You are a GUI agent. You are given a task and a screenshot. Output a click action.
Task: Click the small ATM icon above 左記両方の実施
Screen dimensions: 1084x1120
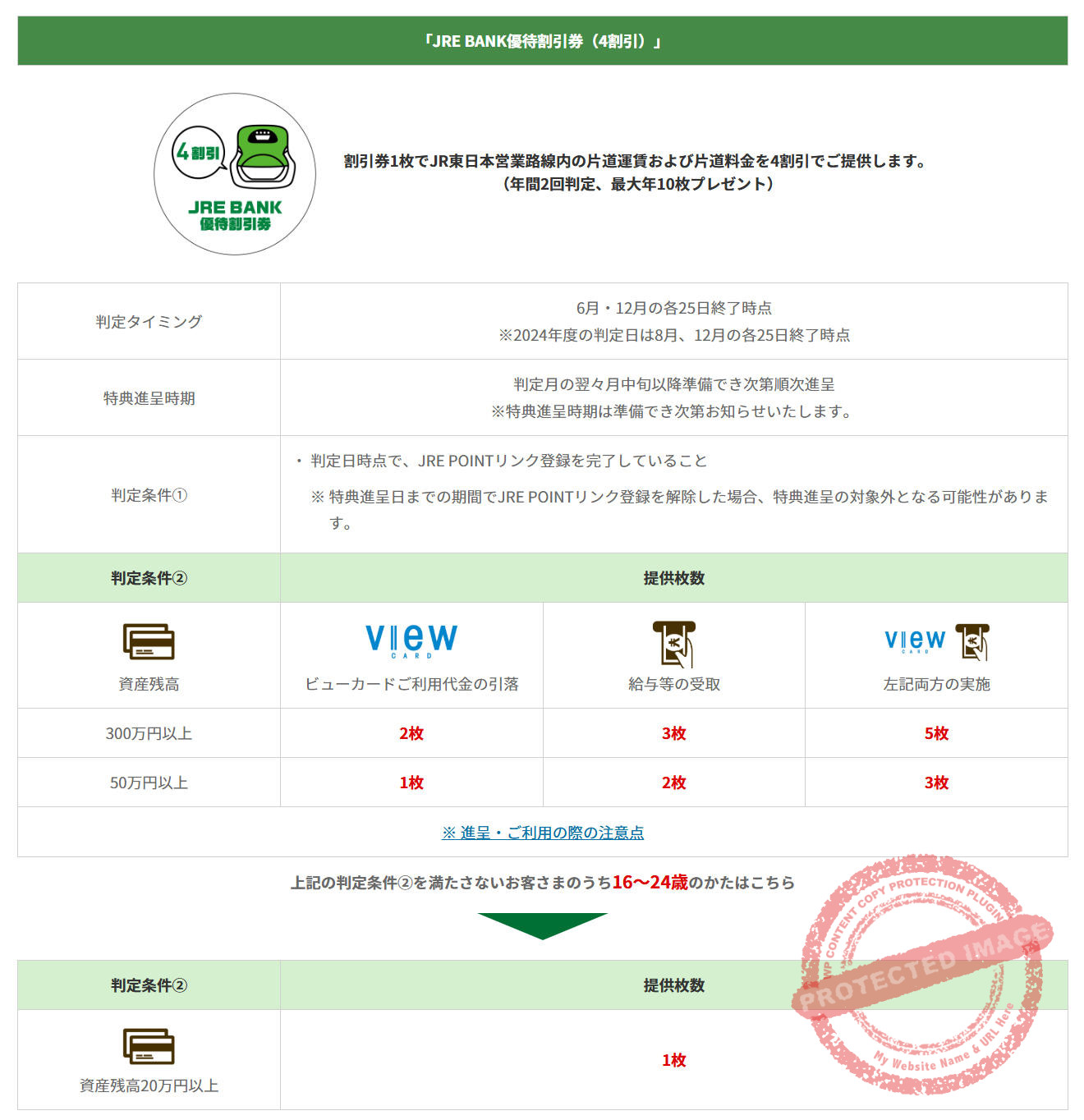(972, 642)
